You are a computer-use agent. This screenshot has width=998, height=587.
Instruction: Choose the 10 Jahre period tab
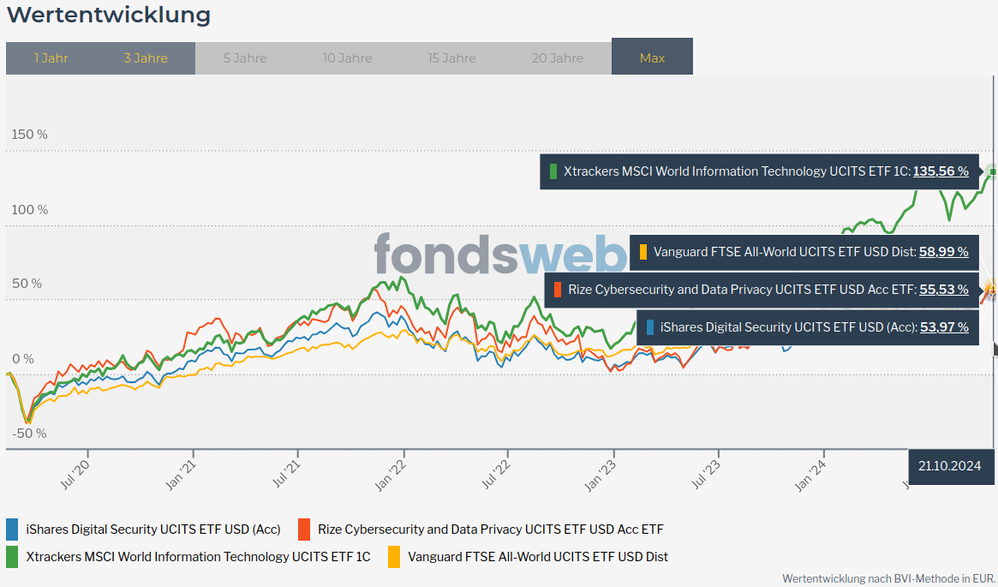pos(347,58)
